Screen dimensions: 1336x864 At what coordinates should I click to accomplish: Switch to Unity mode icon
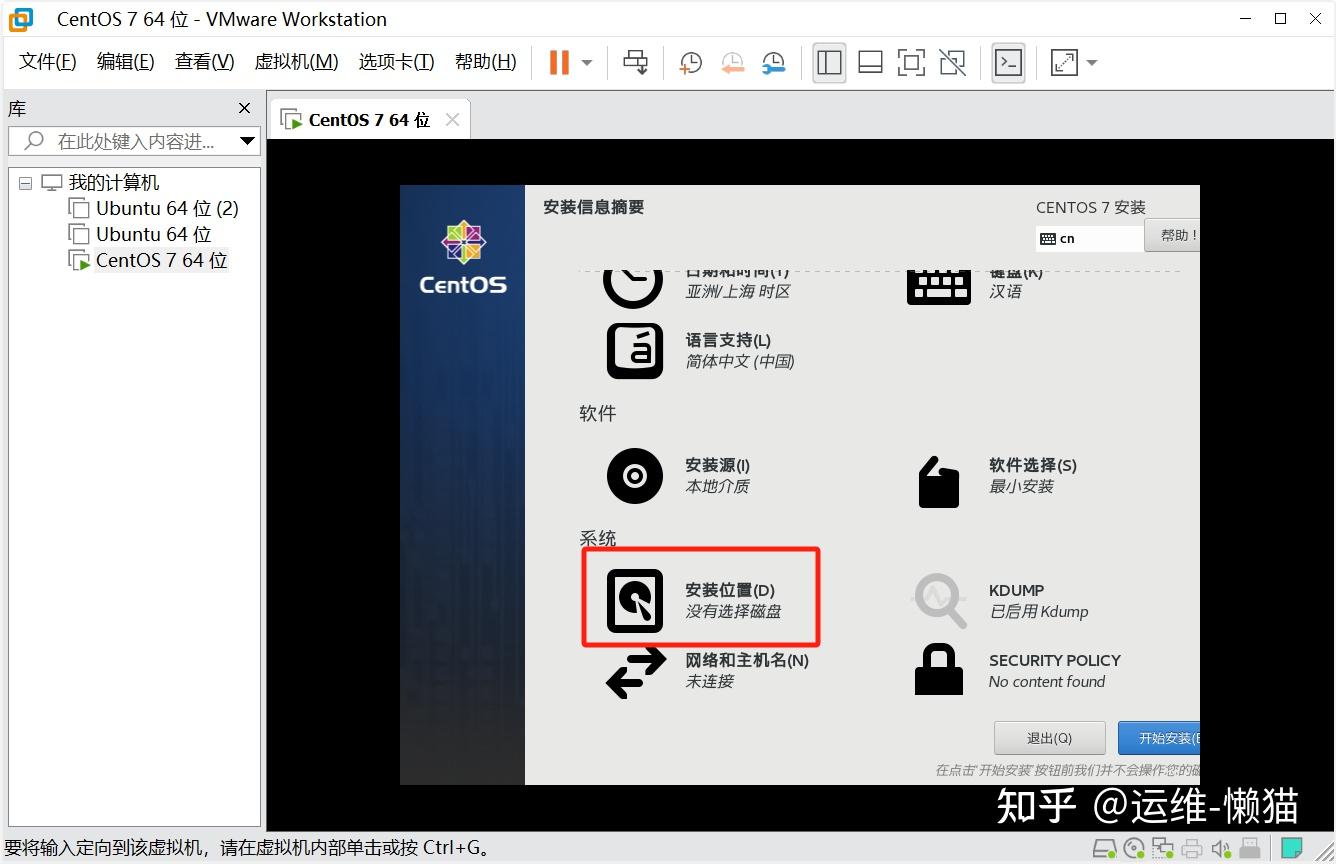pos(953,62)
